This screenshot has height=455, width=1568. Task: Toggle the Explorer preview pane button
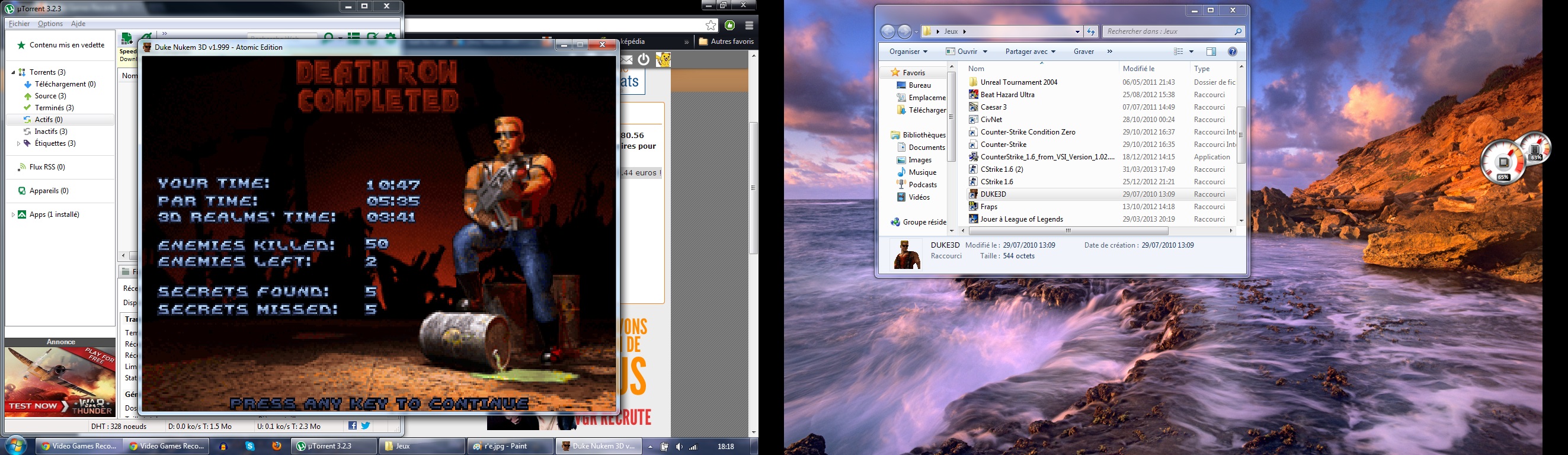click(1211, 52)
